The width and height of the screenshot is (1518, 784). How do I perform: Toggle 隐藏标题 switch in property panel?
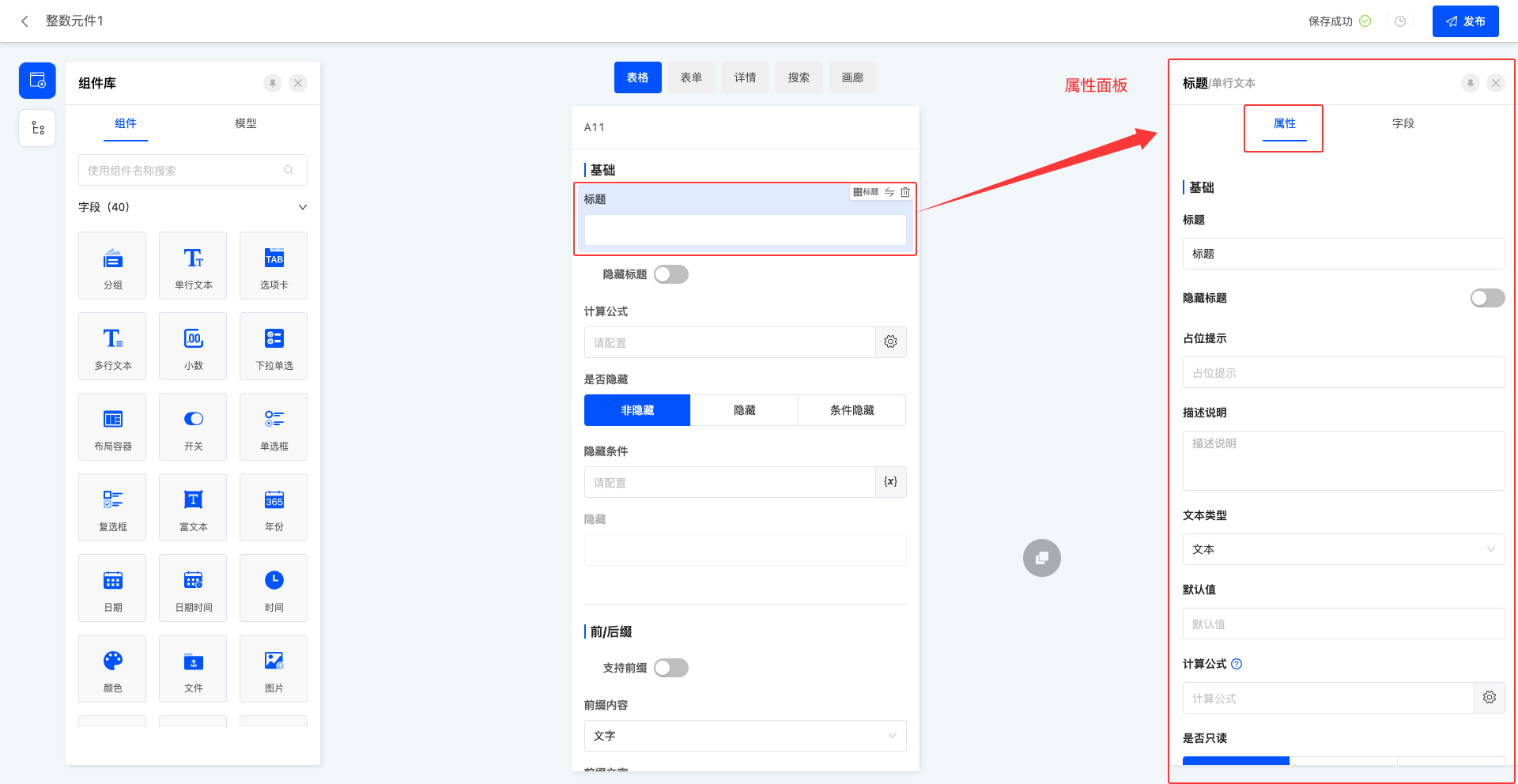click(1486, 298)
